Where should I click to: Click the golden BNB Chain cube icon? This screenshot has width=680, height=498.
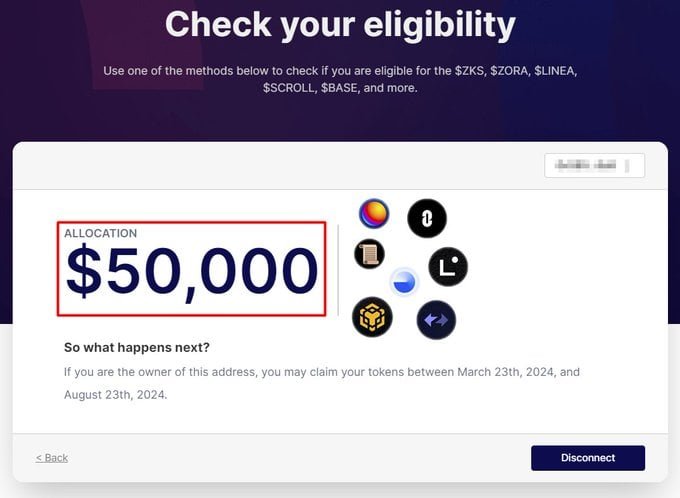372,317
